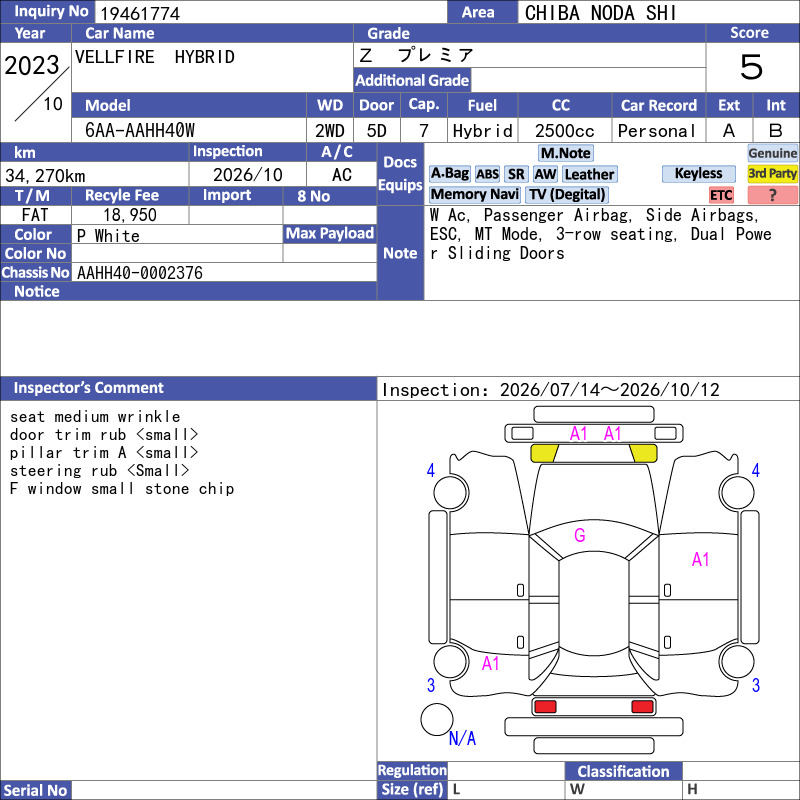
Task: Select the inquiry number 19461774
Action: [x=140, y=13]
